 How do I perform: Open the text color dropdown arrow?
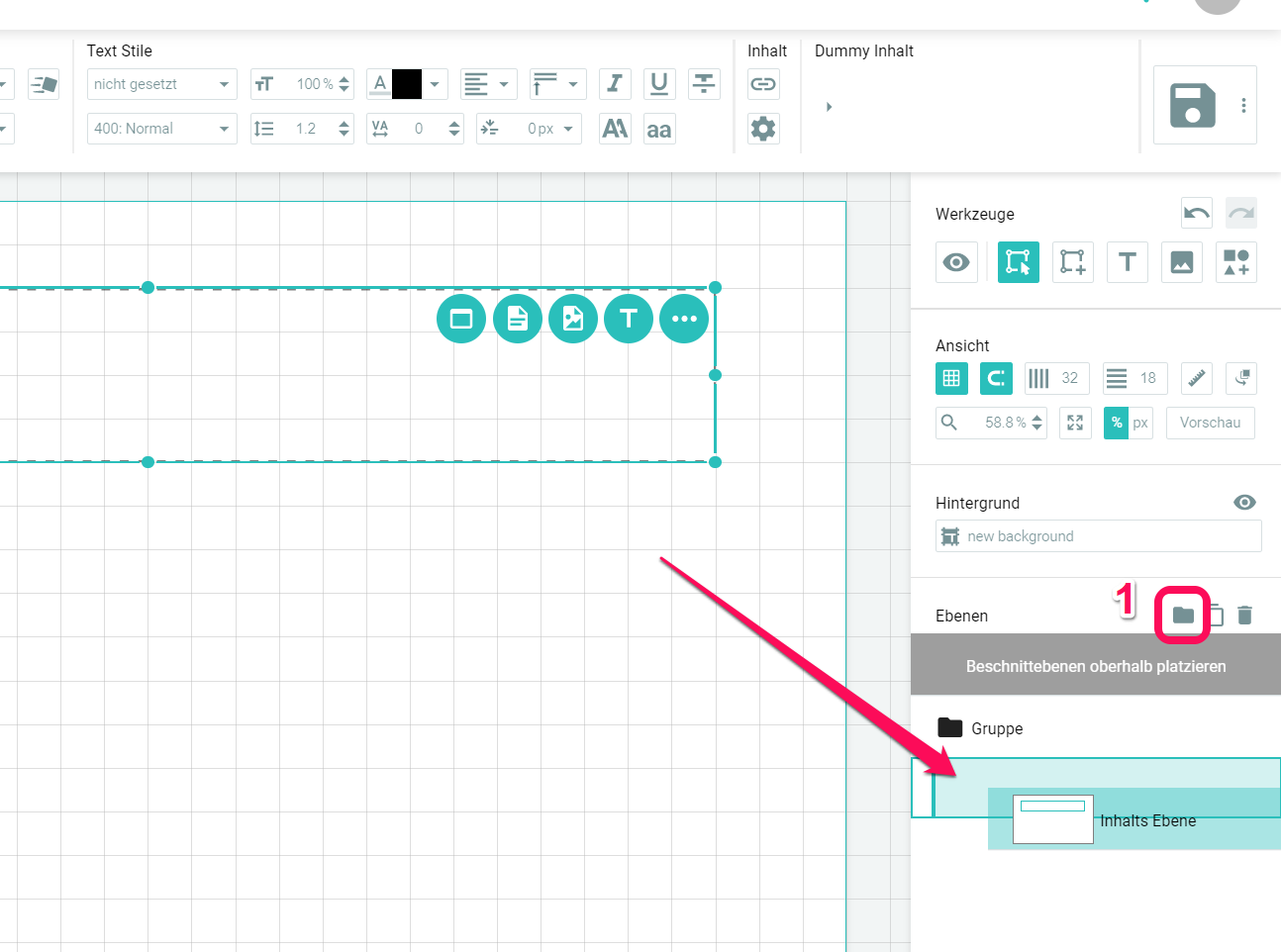coord(435,84)
